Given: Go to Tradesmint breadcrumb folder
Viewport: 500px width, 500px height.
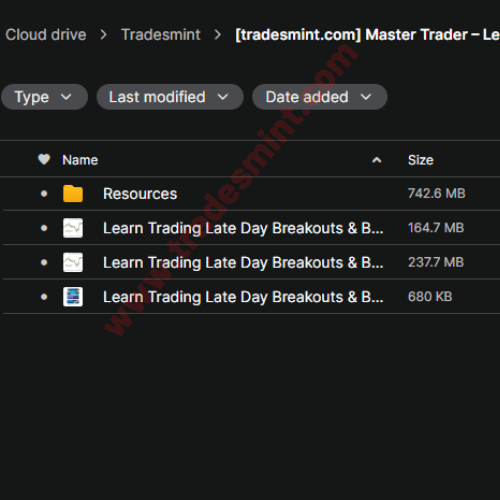Looking at the screenshot, I should point(161,35).
